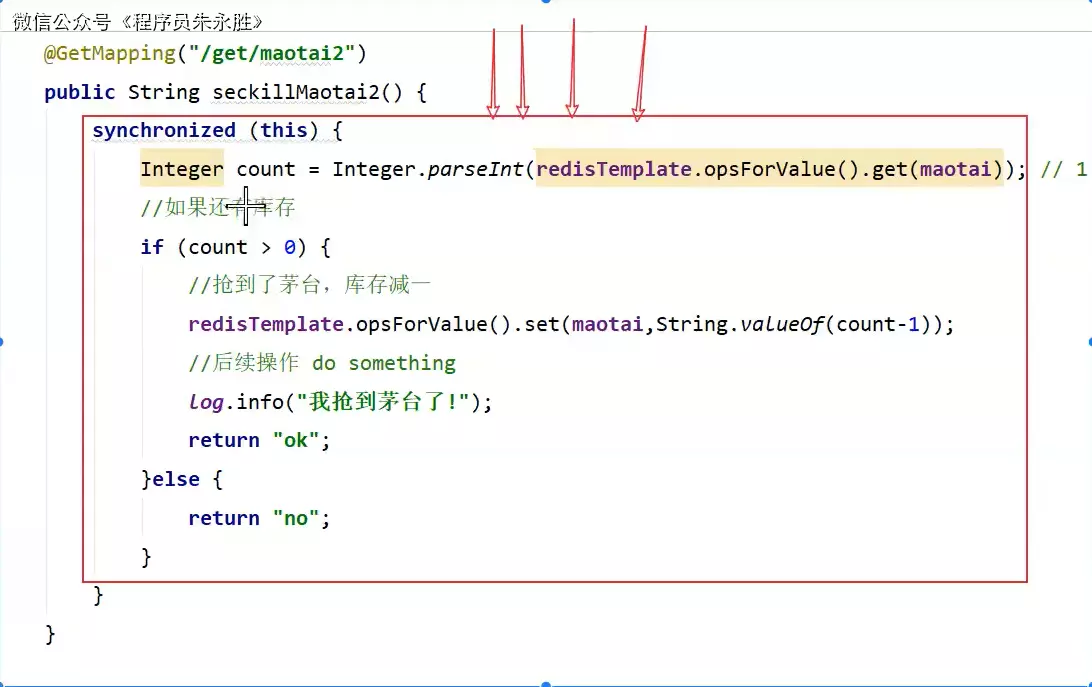This screenshot has width=1092, height=687.
Task: Click the left-edge blue selection handle
Action: [x=2, y=342]
